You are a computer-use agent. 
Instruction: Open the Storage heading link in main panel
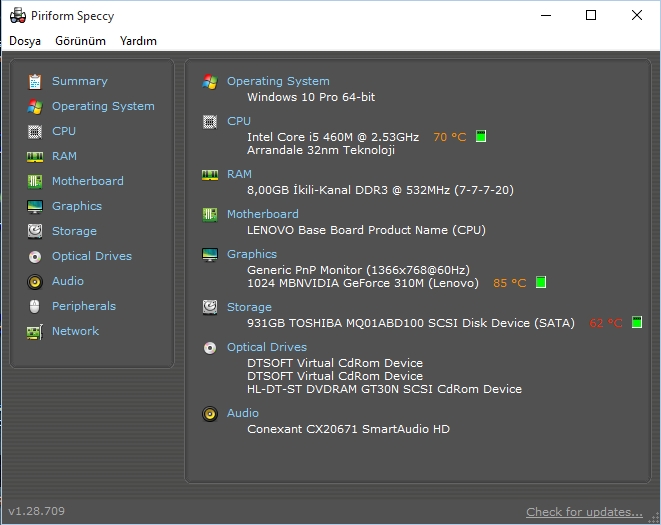[x=249, y=307]
